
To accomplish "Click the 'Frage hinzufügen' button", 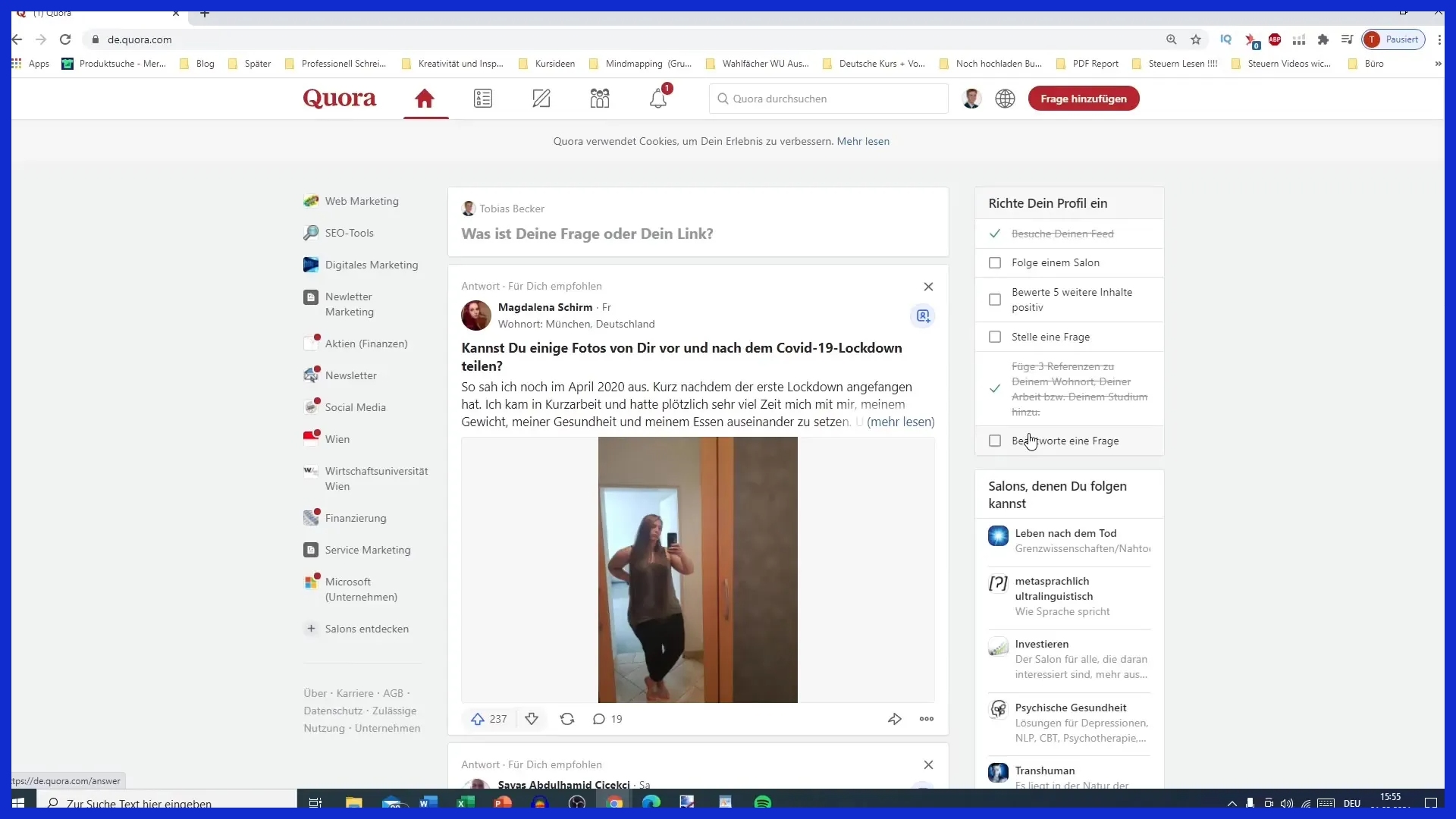I will [x=1083, y=98].
